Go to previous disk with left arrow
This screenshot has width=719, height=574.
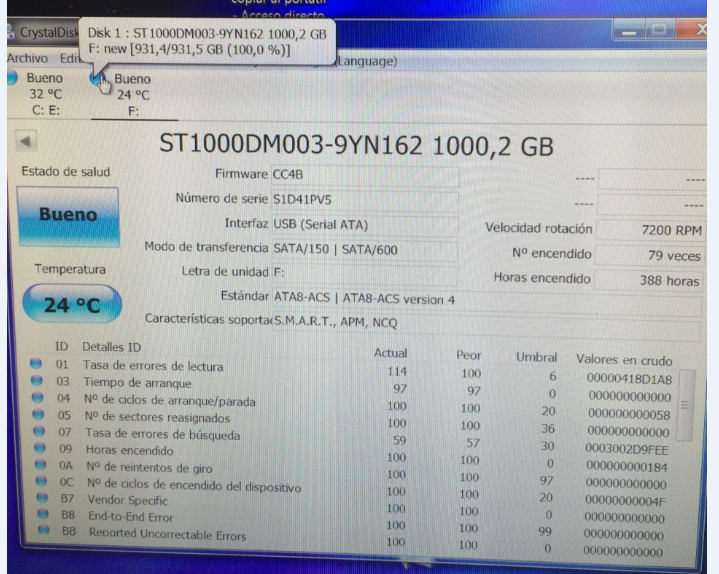(x=26, y=141)
